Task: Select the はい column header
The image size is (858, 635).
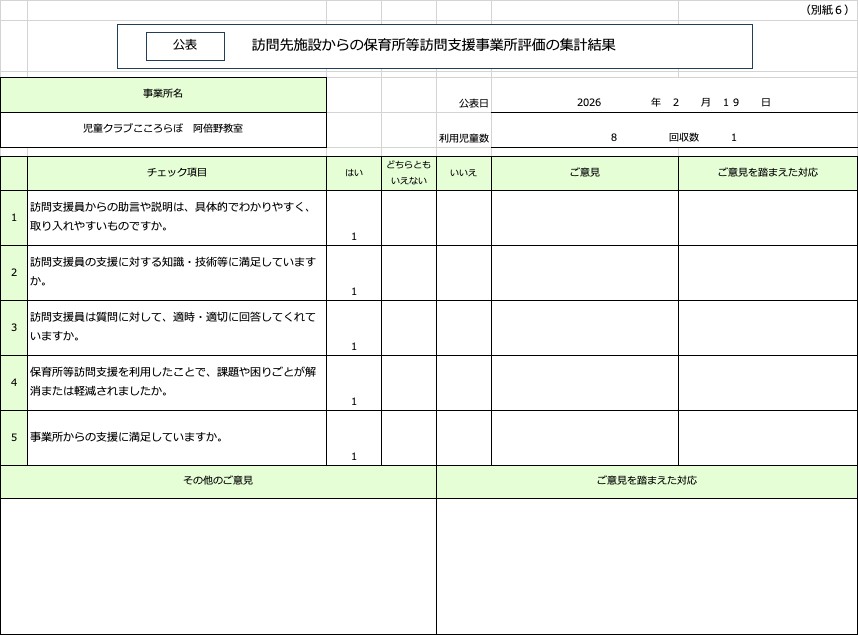Action: click(x=354, y=173)
